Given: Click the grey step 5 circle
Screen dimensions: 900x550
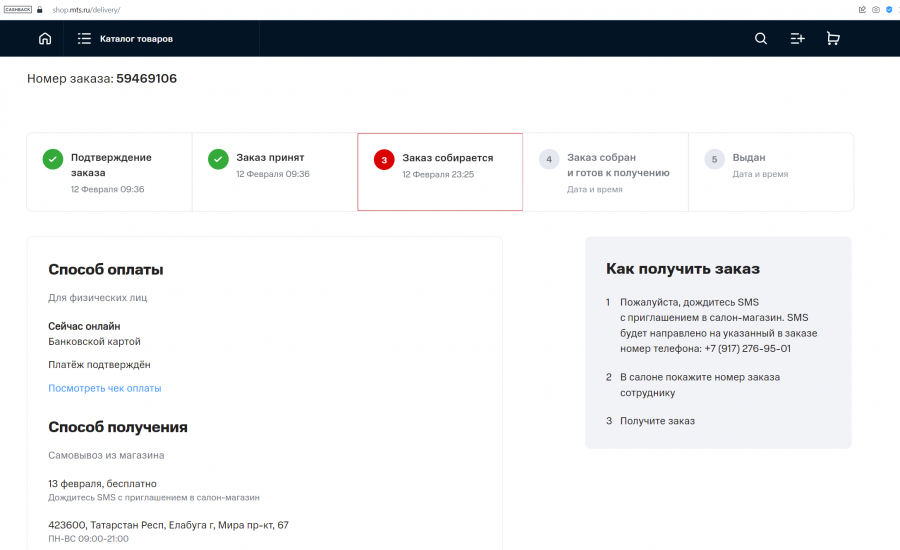Looking at the screenshot, I should click(x=715, y=159).
